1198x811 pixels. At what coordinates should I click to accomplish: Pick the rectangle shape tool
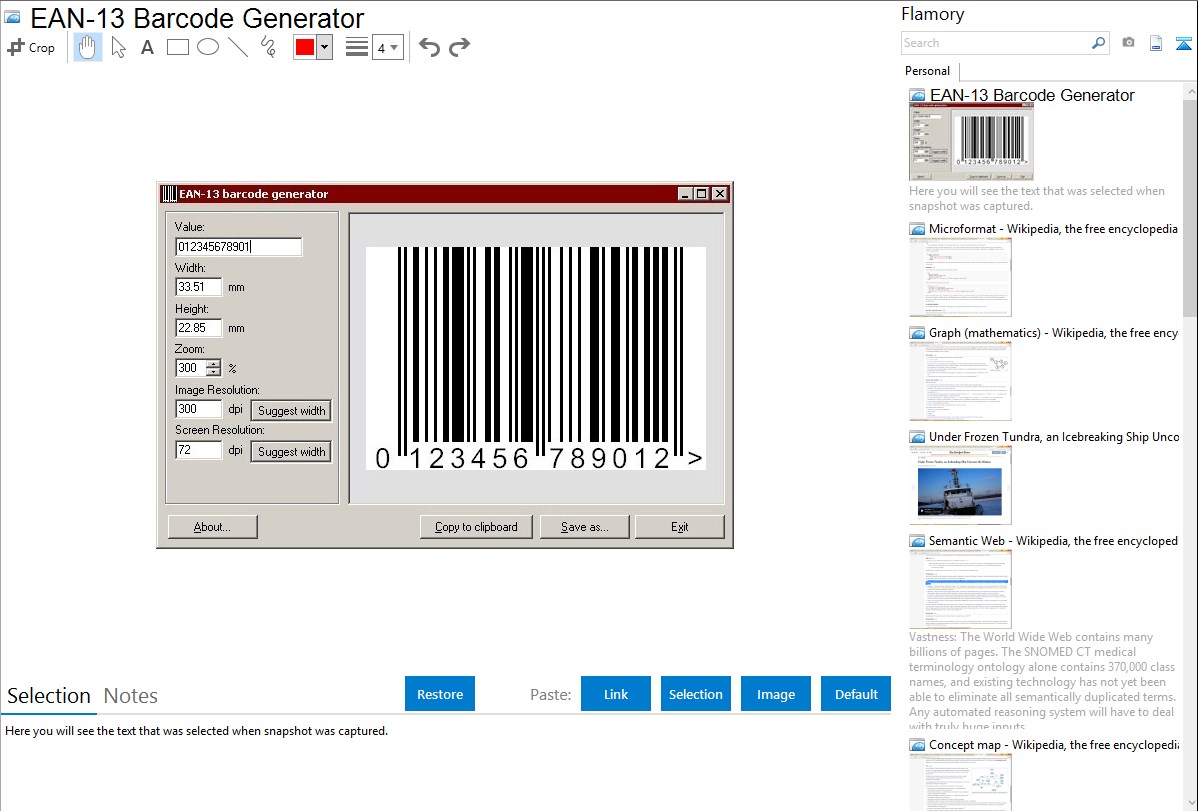point(177,47)
